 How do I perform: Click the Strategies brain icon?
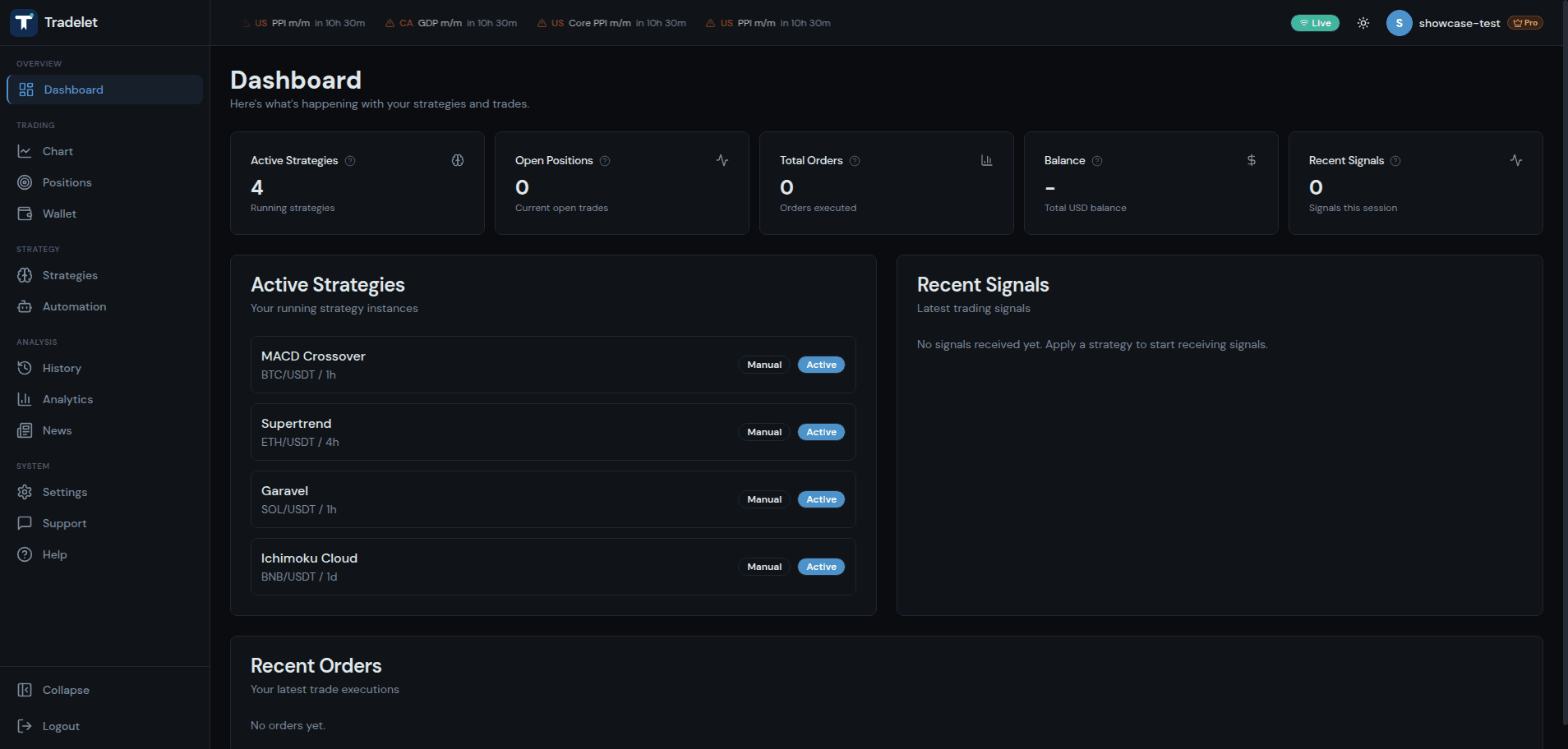point(25,275)
